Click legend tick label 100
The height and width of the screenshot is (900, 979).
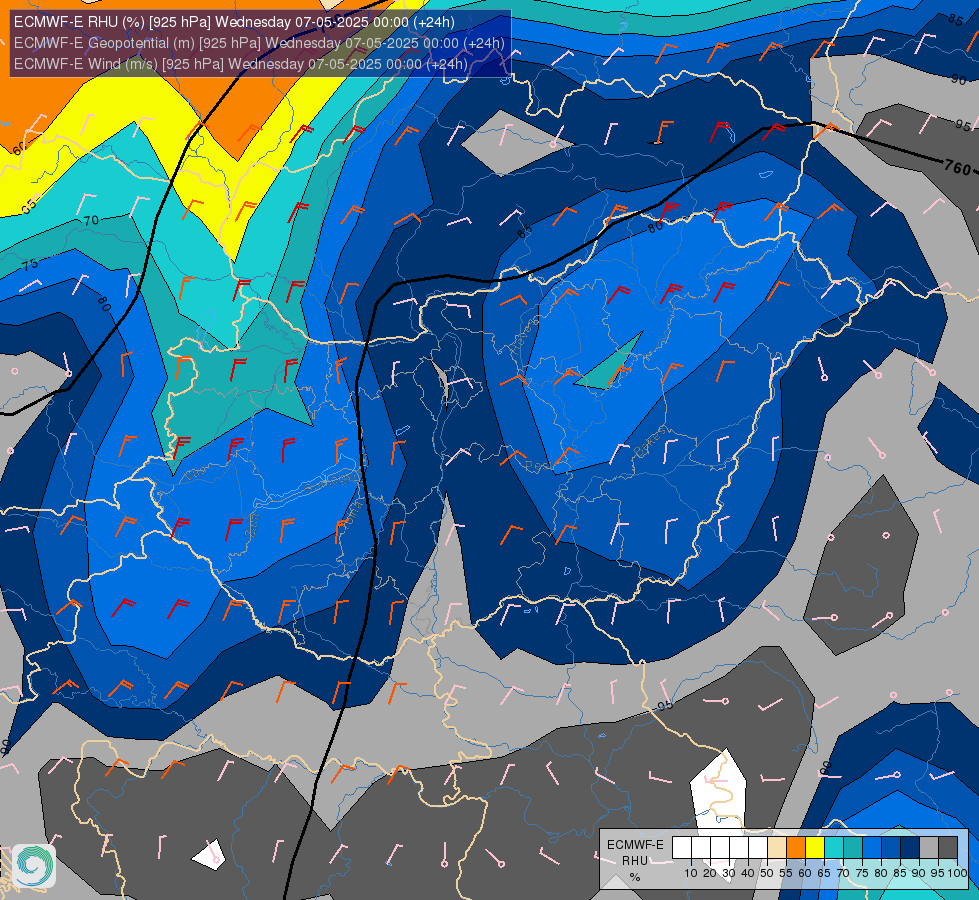point(957,873)
